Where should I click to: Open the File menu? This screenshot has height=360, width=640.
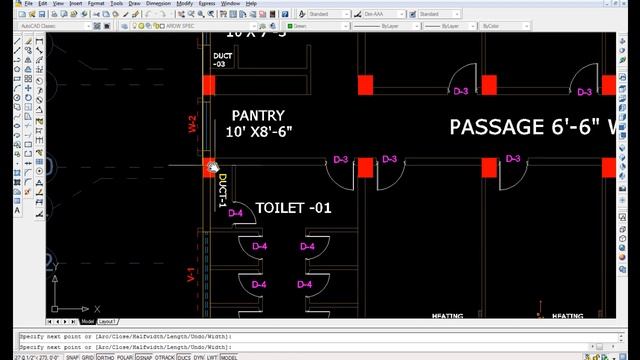click(28, 3)
